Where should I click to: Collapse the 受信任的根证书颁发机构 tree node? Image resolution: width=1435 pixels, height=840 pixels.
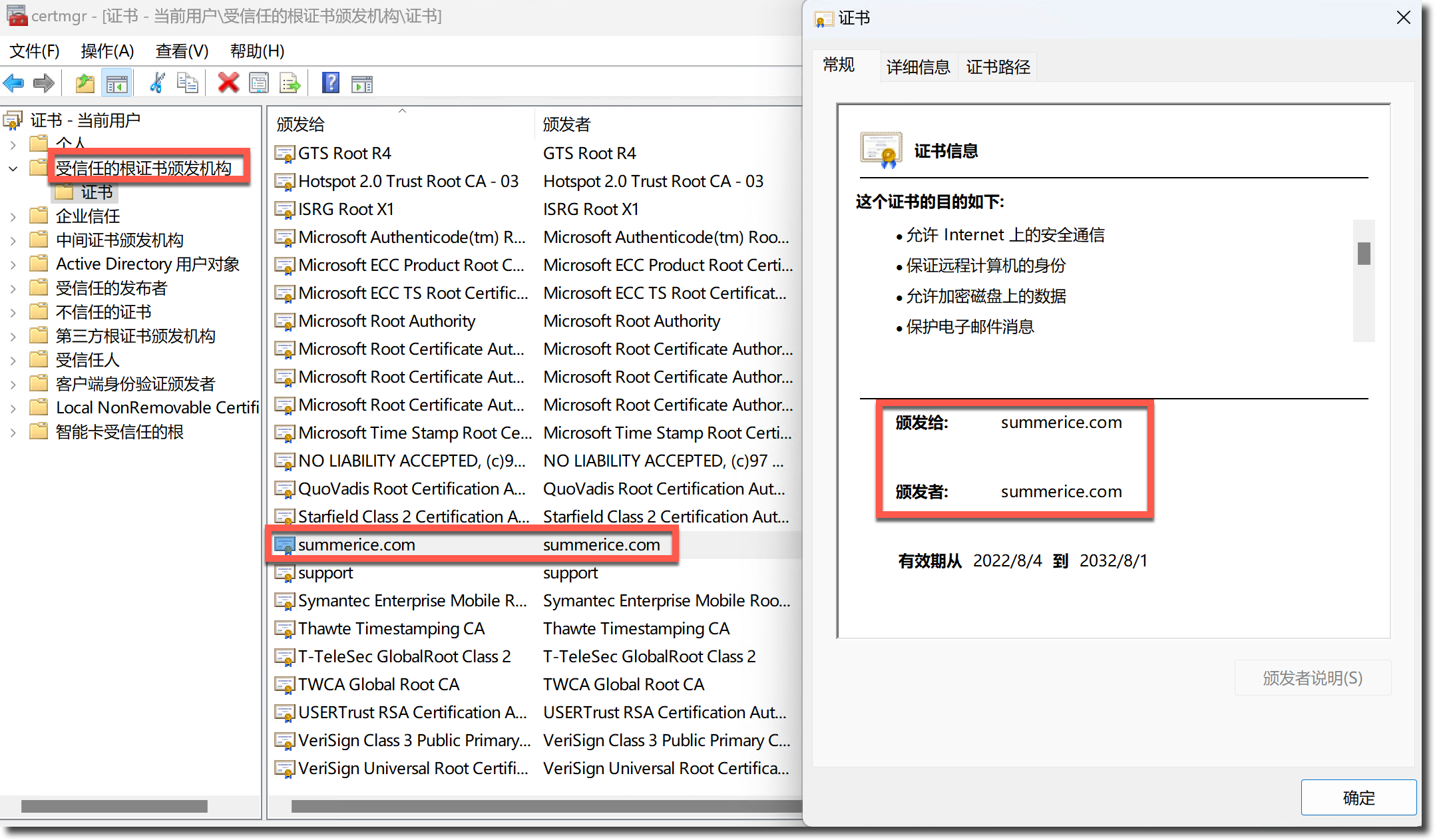[13, 168]
